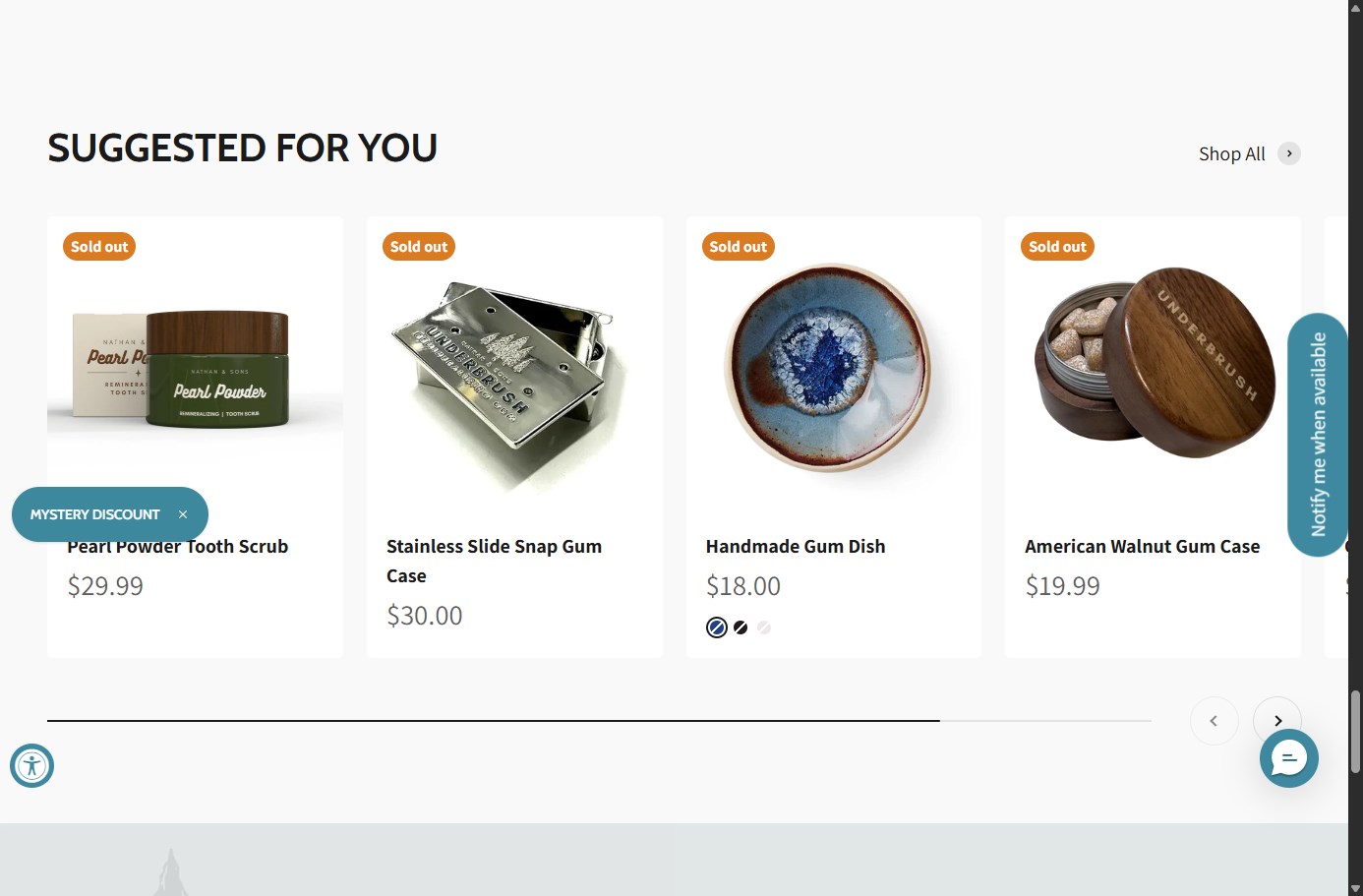Open Notify me when available tab

[x=1318, y=434]
